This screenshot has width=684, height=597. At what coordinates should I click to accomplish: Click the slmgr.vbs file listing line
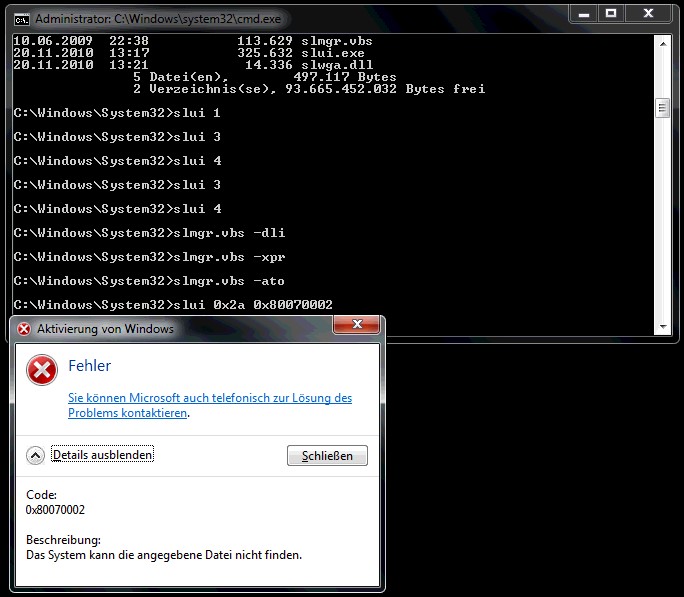click(x=193, y=41)
